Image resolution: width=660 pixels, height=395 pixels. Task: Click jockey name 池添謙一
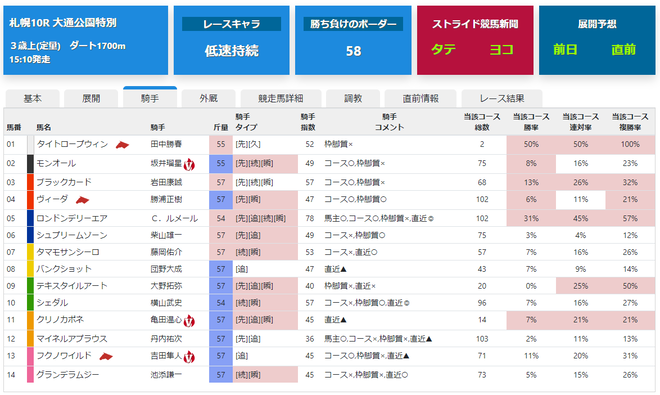click(166, 375)
